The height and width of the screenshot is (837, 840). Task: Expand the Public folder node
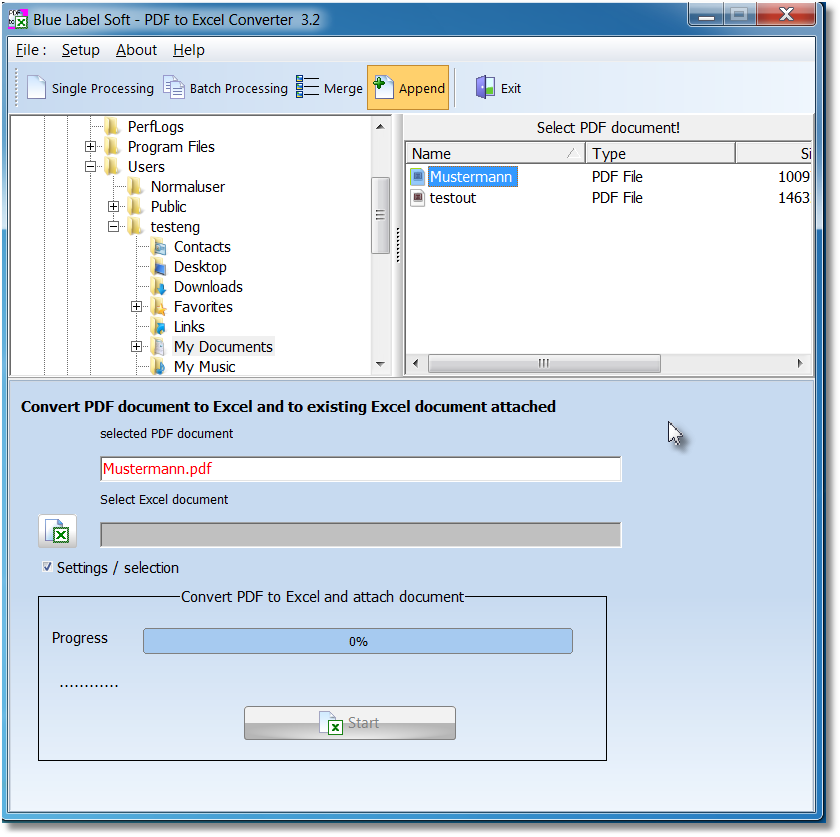[x=114, y=206]
